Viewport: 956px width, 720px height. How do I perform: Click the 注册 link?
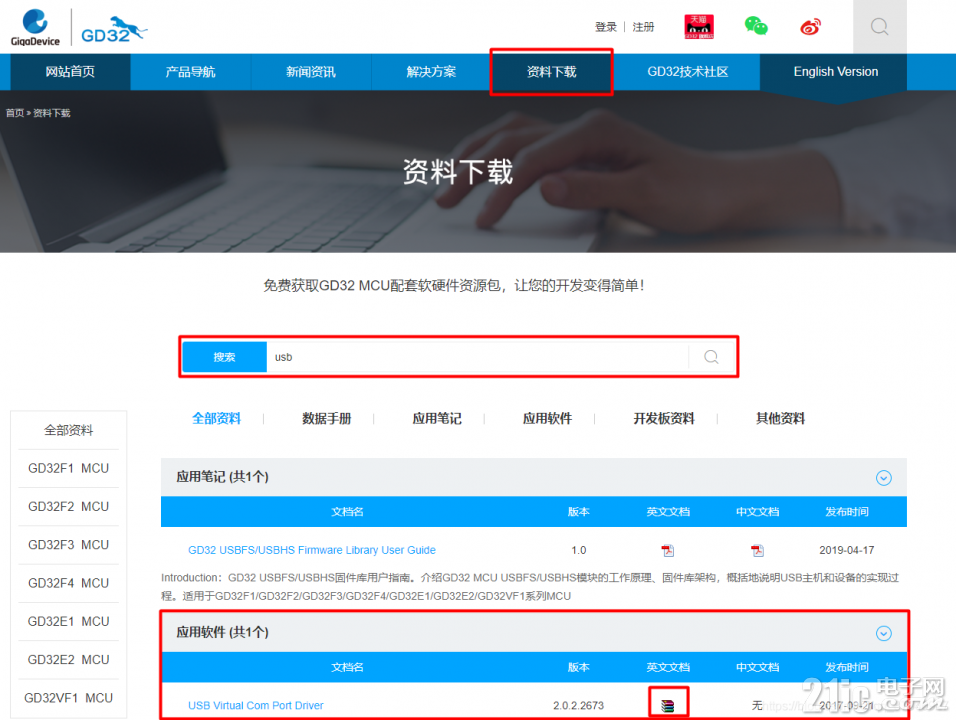pos(643,27)
